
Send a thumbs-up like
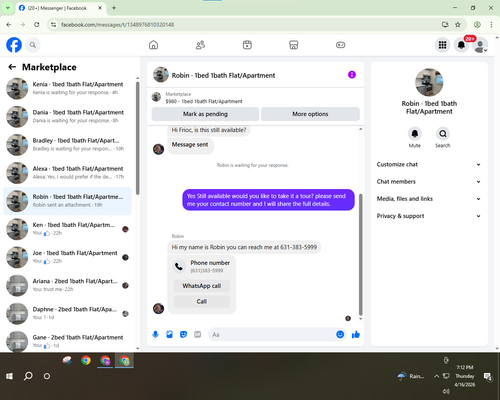point(356,334)
